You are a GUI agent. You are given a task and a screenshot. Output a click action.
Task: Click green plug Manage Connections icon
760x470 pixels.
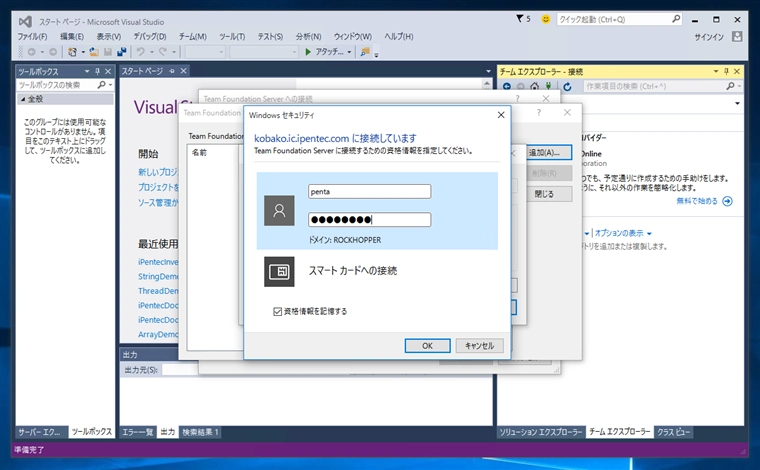tap(548, 86)
